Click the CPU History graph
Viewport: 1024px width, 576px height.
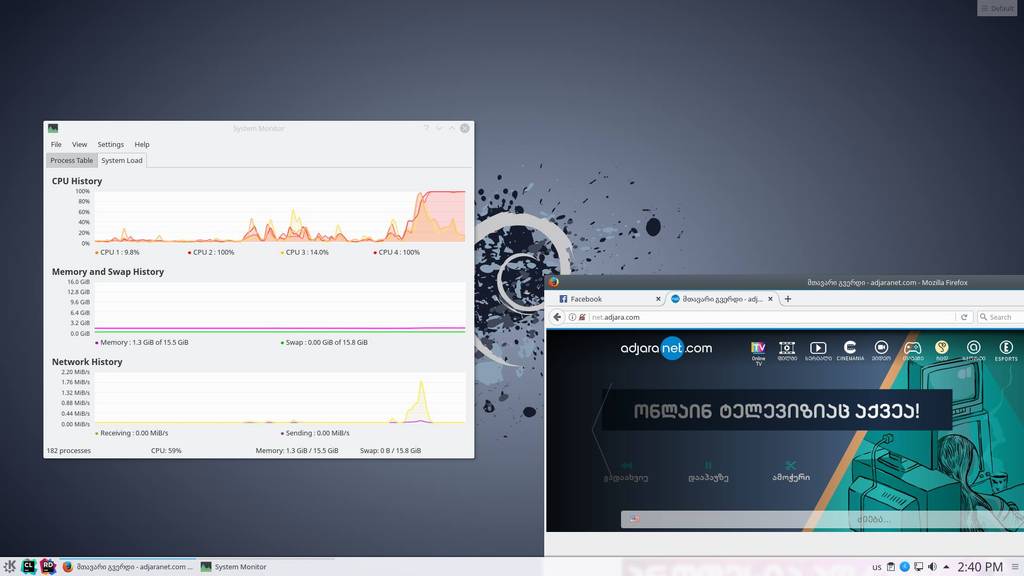click(280, 217)
